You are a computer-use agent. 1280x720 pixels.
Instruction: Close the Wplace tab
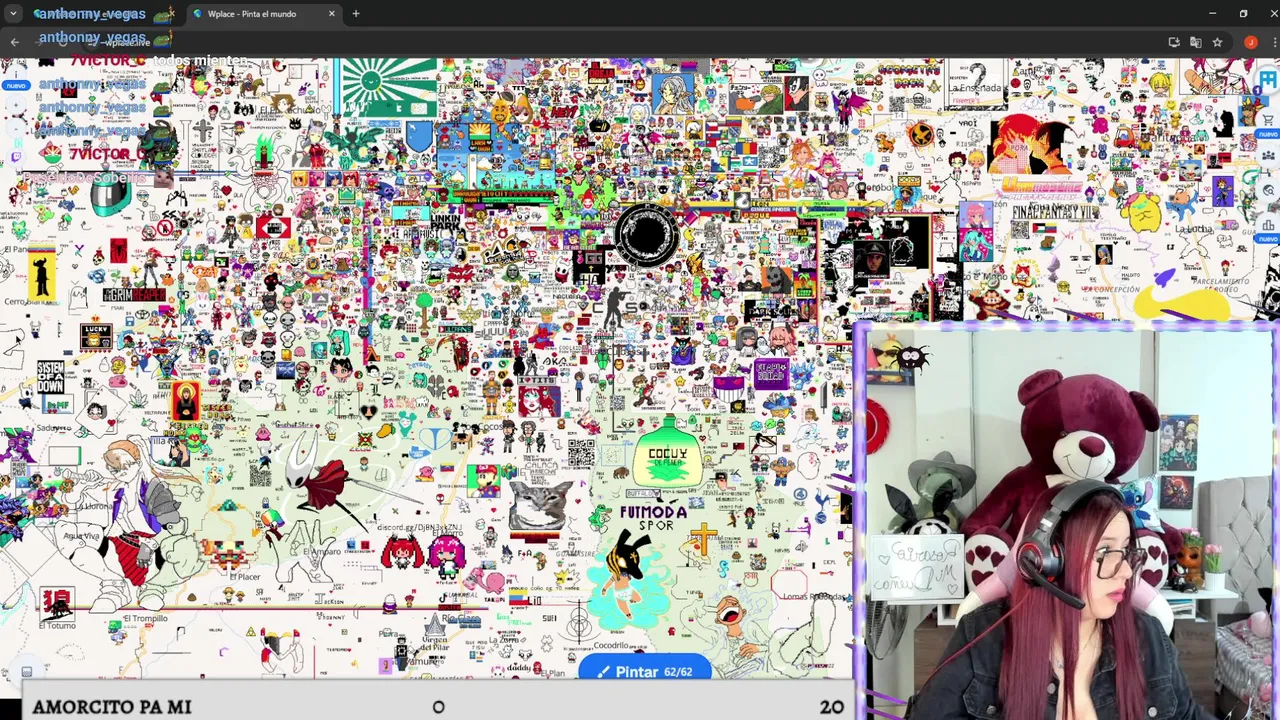click(x=331, y=14)
